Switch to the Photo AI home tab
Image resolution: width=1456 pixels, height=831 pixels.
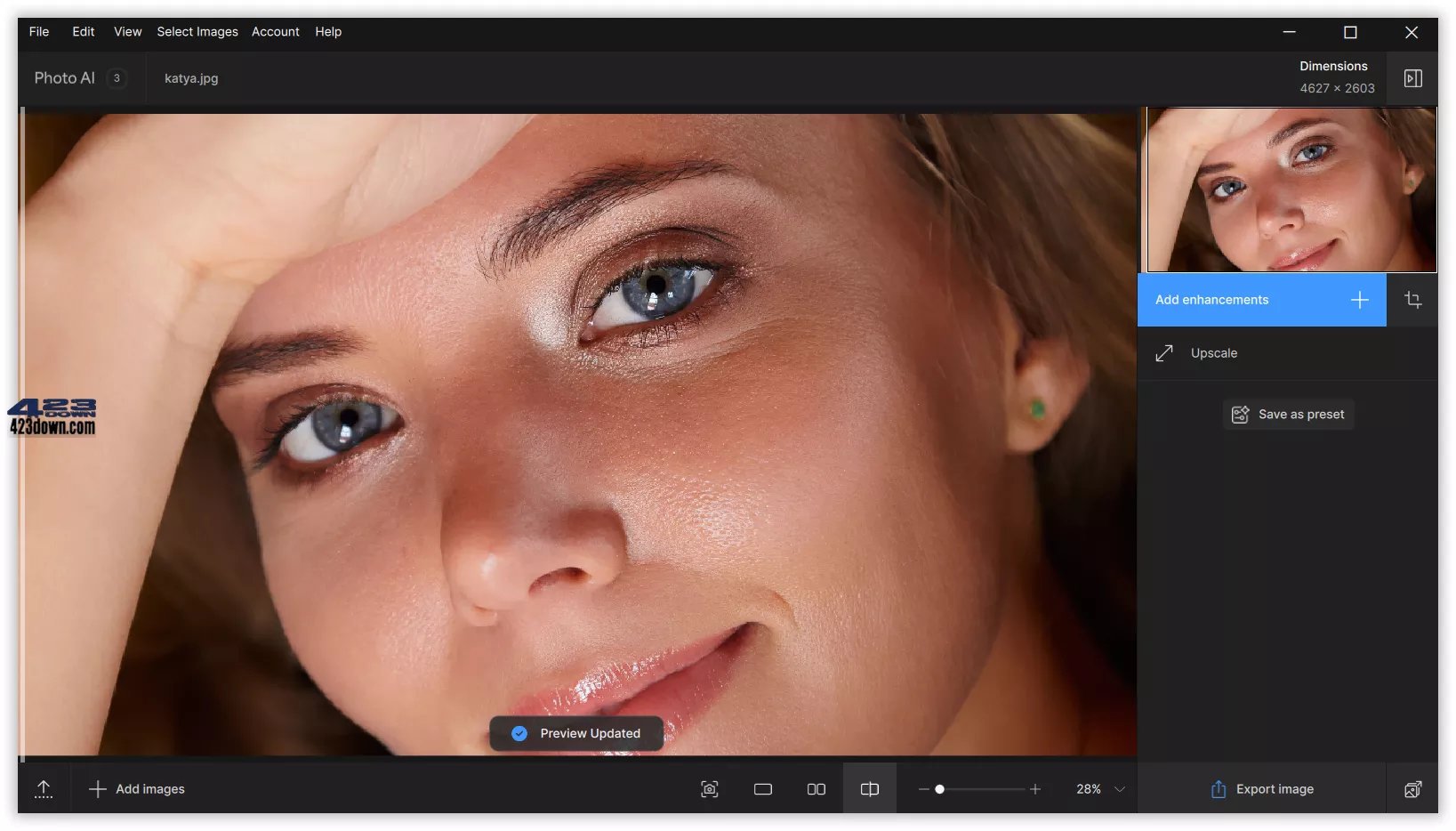(64, 78)
